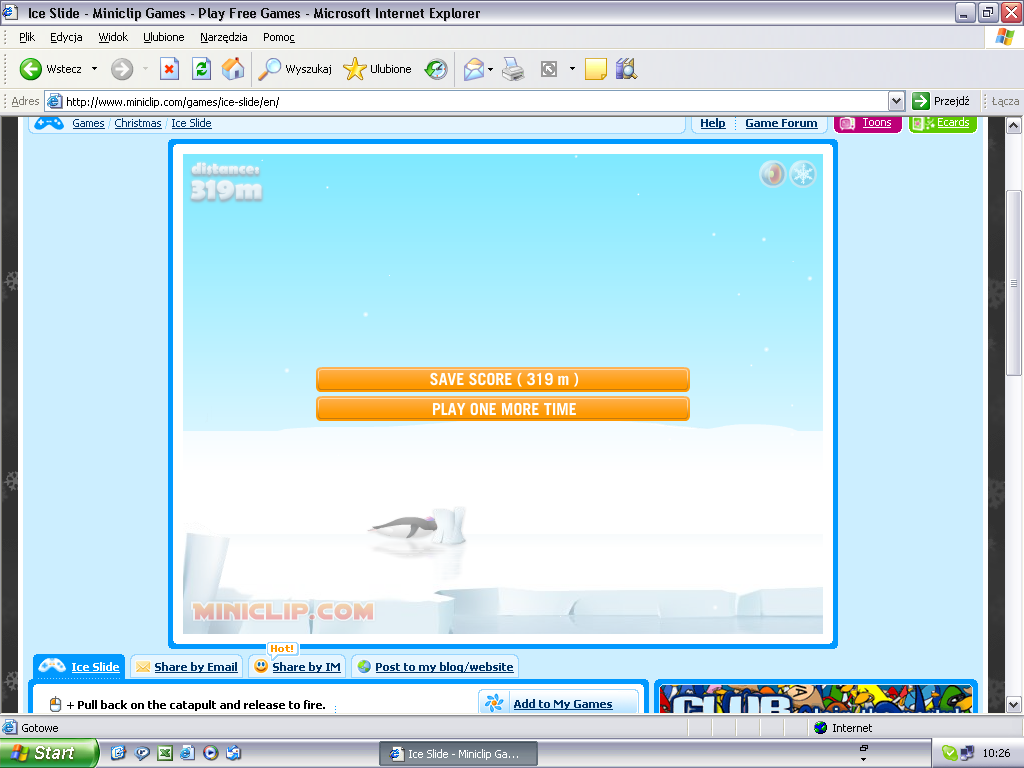Image resolution: width=1024 pixels, height=768 pixels.
Task: Go to the Home page icon
Action: click(x=232, y=69)
